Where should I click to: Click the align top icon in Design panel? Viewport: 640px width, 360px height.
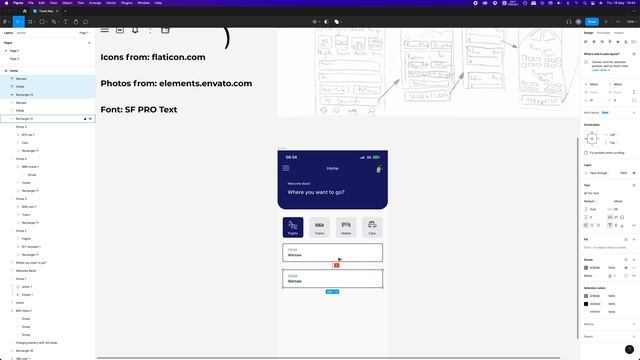(x=610, y=42)
